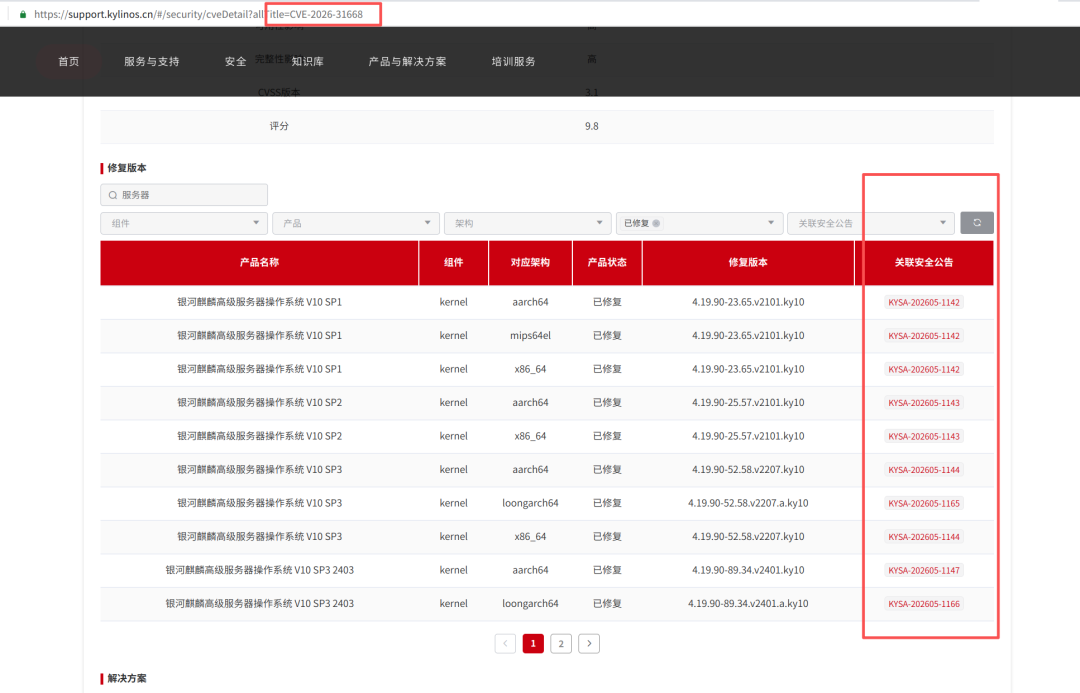Click the search magnifier icon in 服务器 field
The height and width of the screenshot is (693, 1080).
(x=113, y=195)
